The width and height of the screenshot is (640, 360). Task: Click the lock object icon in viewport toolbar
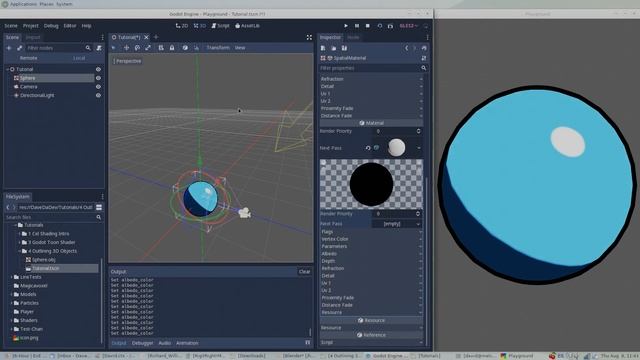point(172,48)
